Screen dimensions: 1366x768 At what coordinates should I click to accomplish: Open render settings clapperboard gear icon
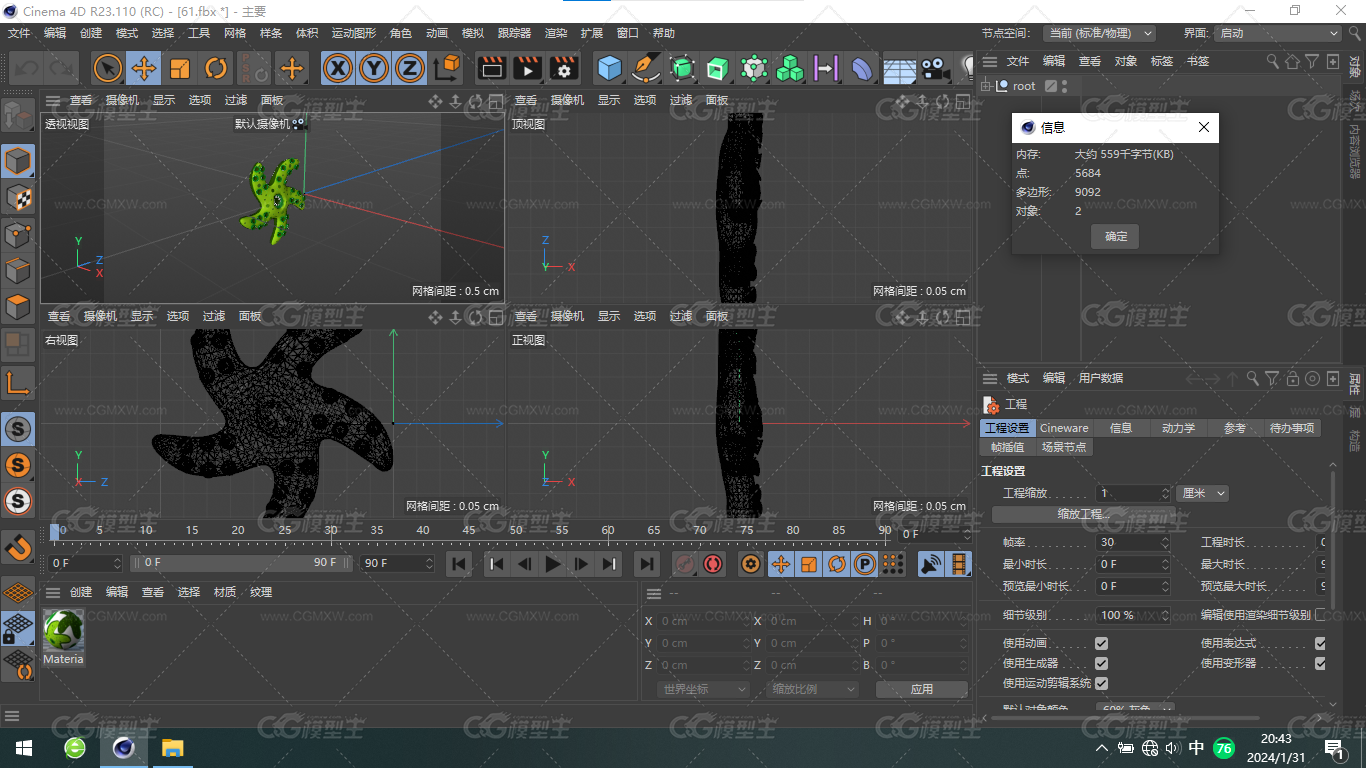[564, 68]
